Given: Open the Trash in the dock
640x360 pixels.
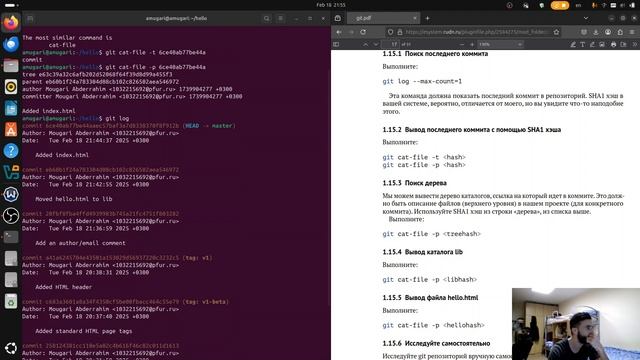Looking at the screenshot, I should coord(11,301).
